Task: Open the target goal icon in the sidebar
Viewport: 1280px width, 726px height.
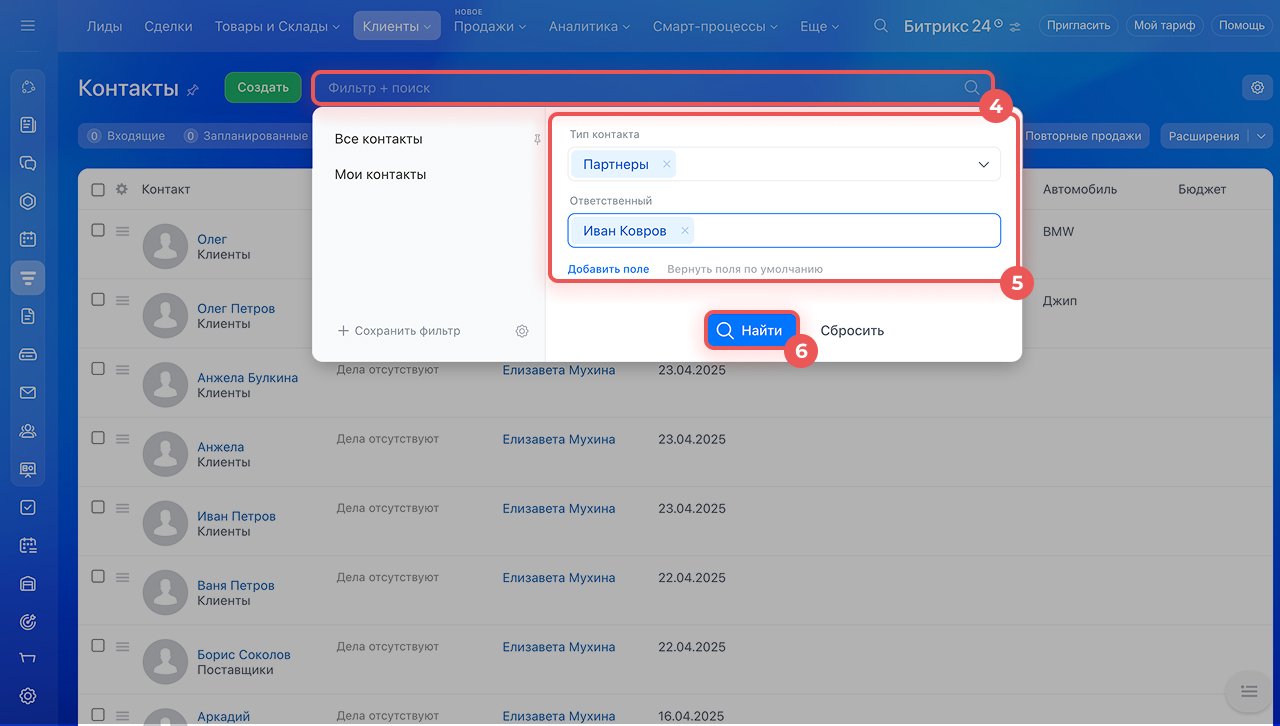Action: click(x=28, y=622)
